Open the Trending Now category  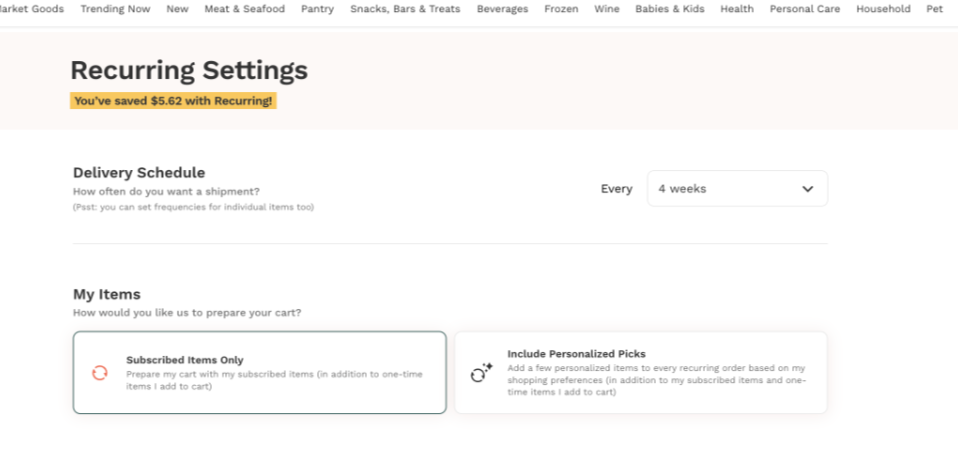point(115,9)
